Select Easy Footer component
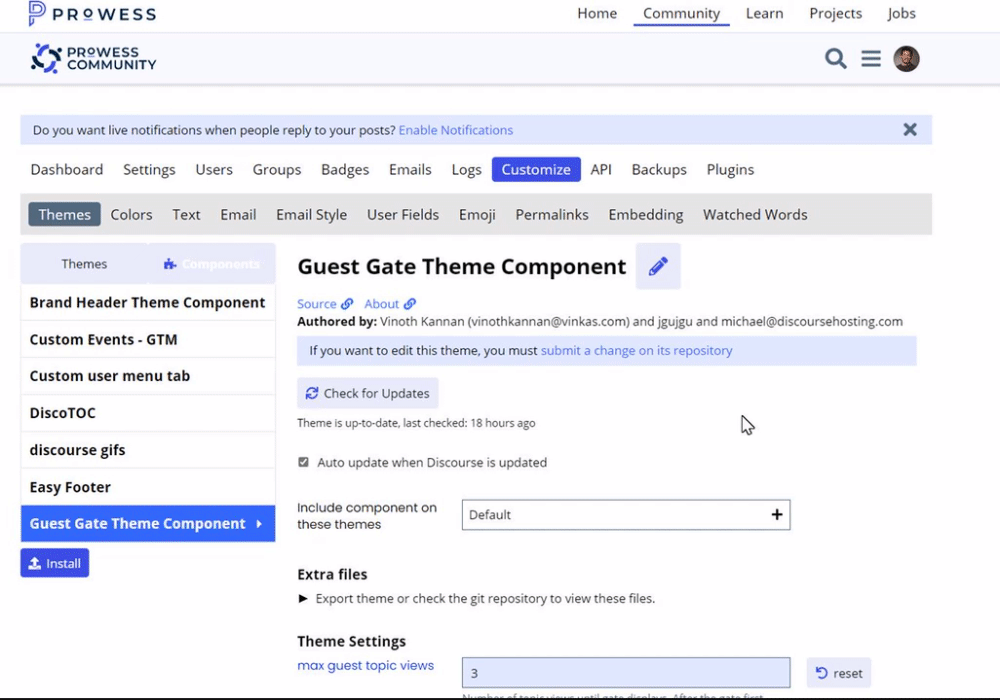Screen dimensions: 1000x700 [x=148, y=487]
